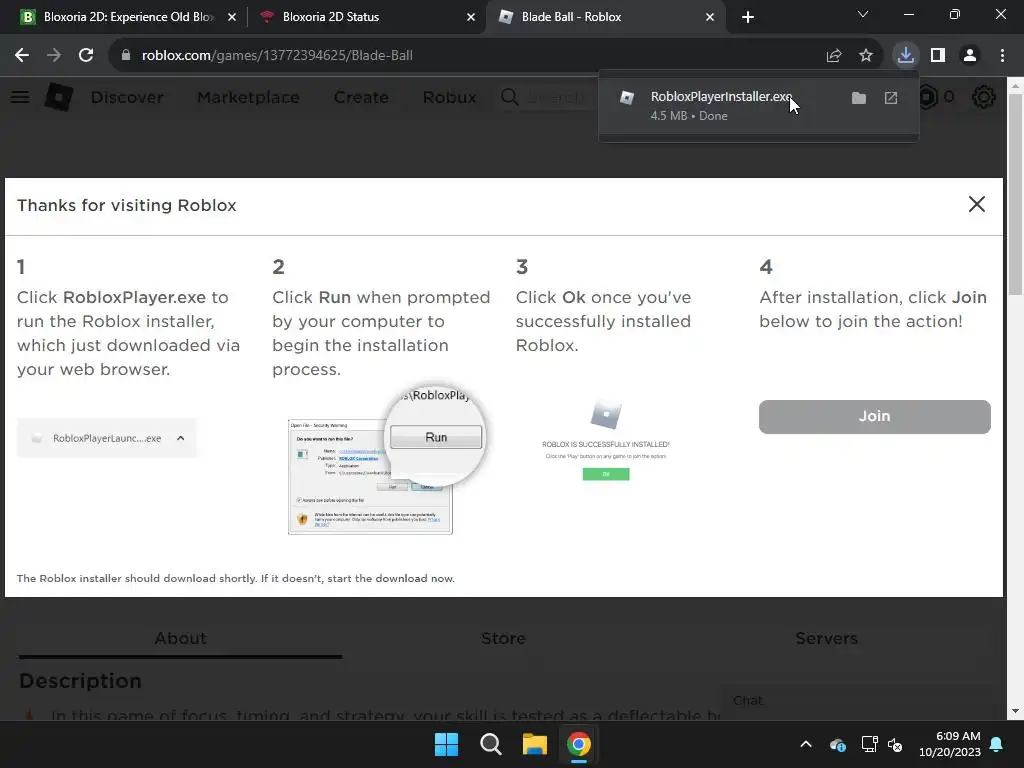Open Windows Start menu

(447, 744)
